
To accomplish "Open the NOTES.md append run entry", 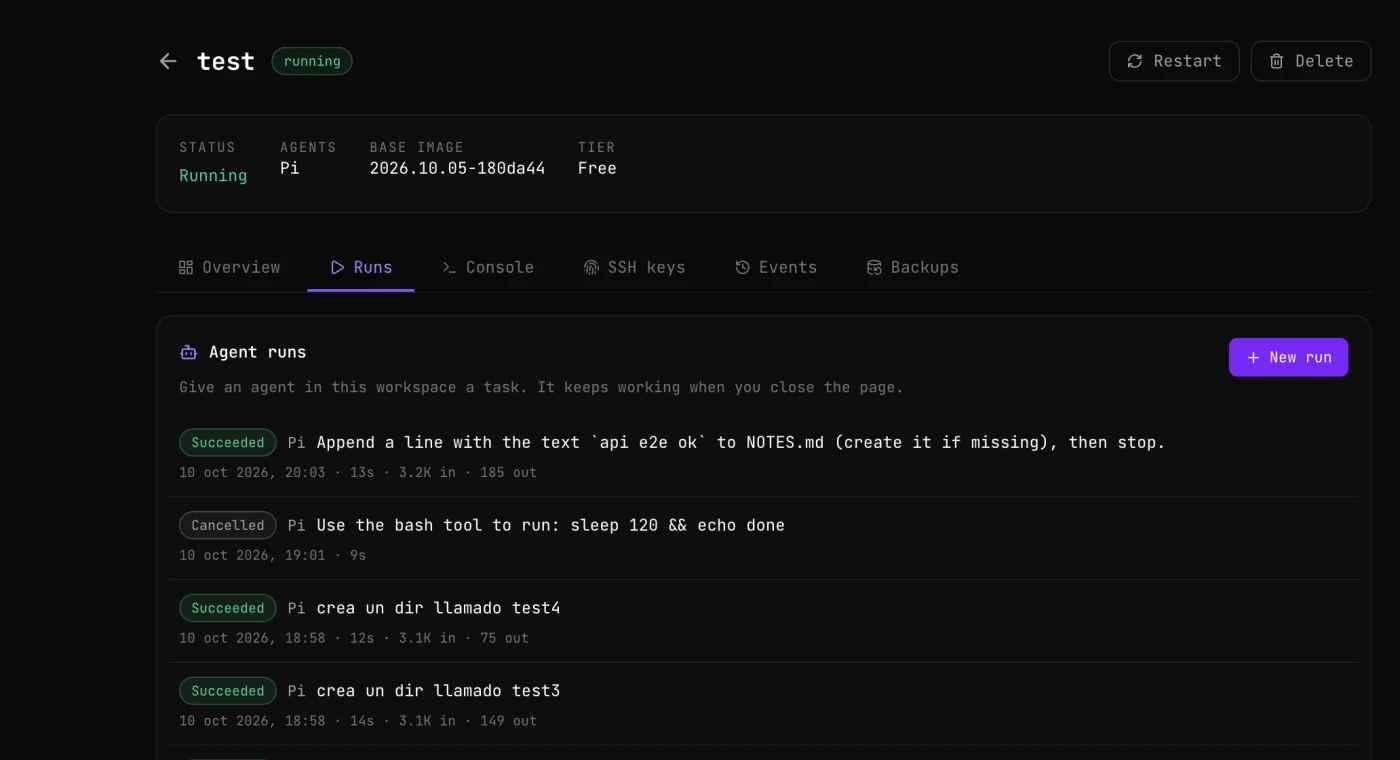I will [763, 456].
